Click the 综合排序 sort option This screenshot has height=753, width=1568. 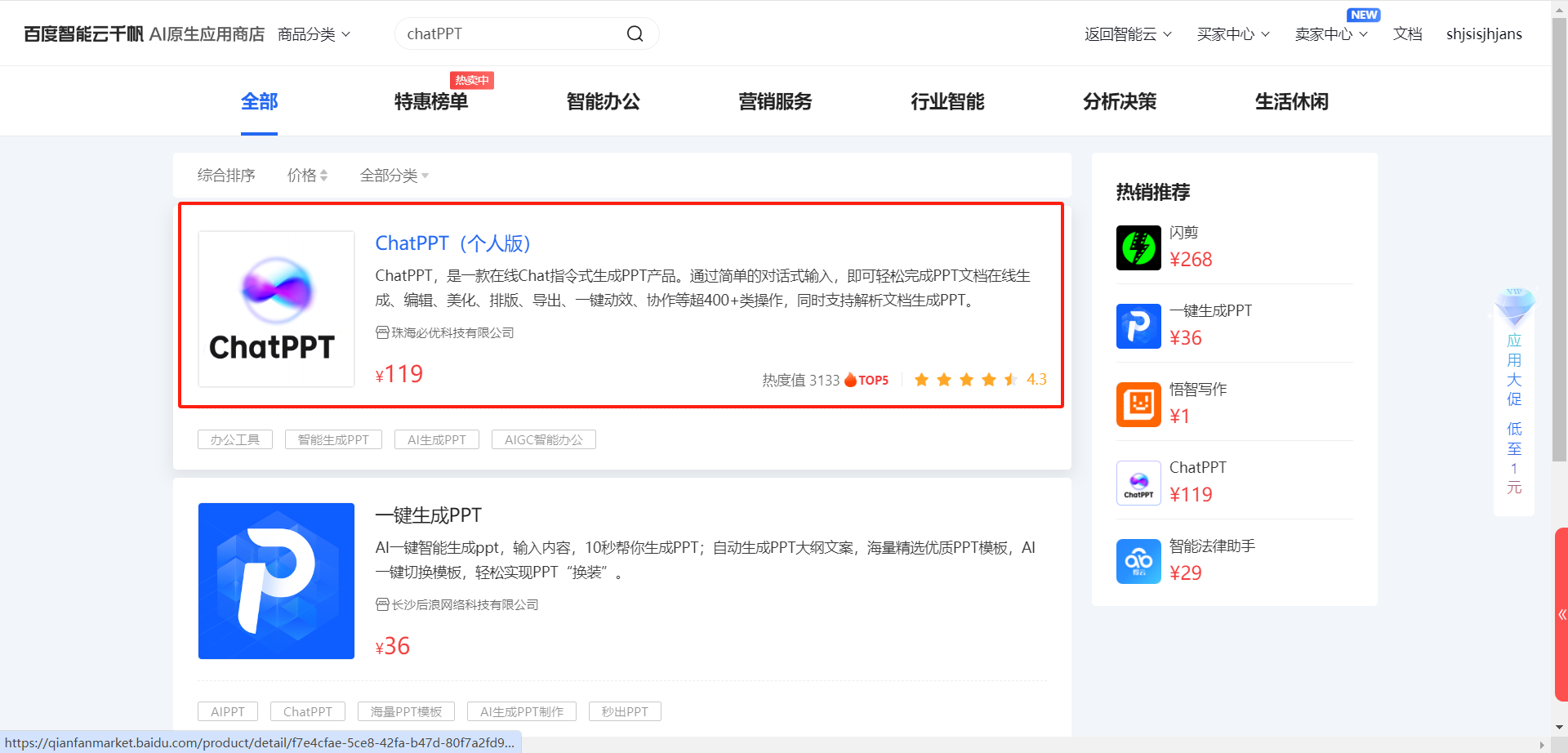(226, 175)
